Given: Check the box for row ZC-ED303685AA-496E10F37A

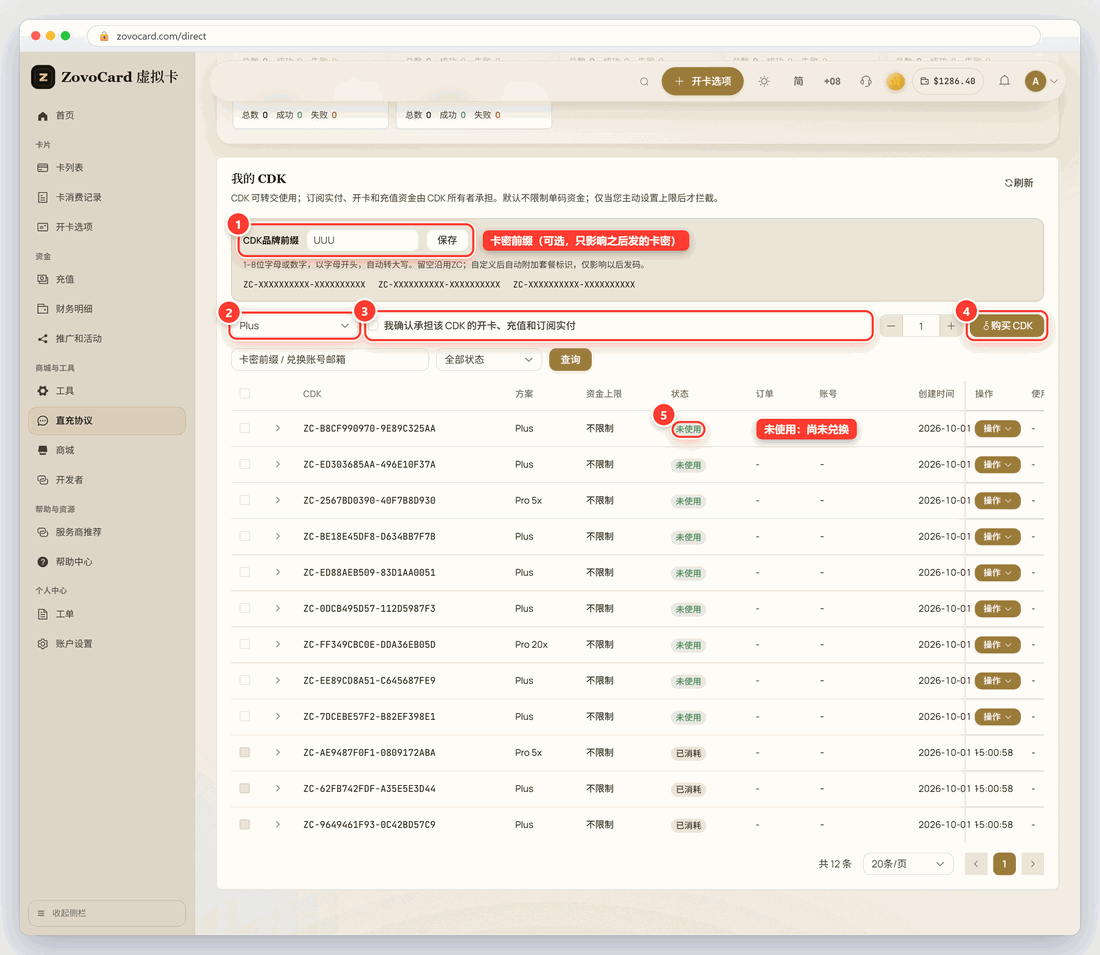Looking at the screenshot, I should pos(245,464).
